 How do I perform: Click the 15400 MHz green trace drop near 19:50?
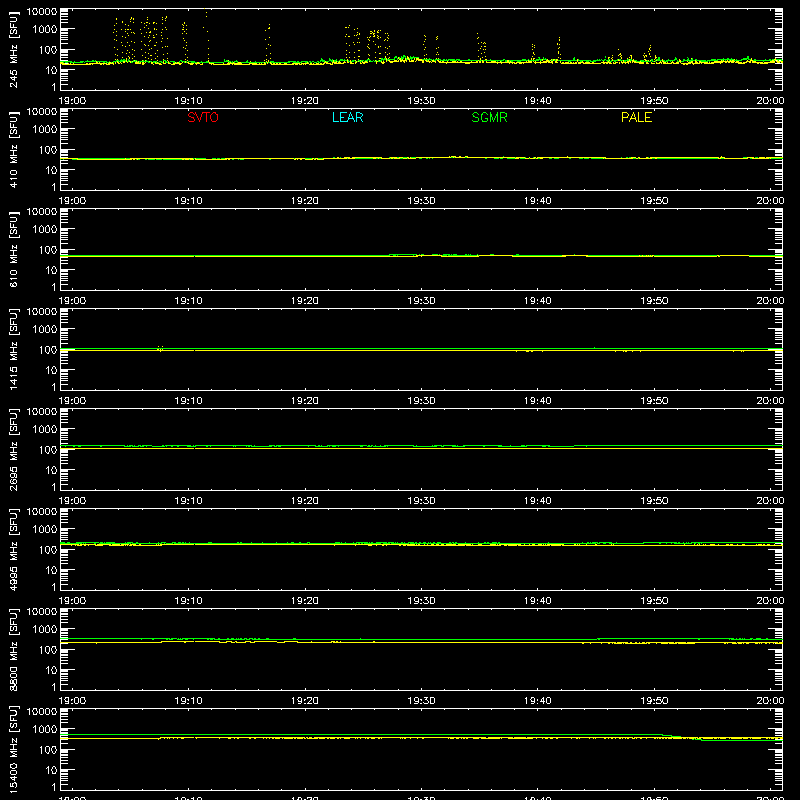point(681,737)
